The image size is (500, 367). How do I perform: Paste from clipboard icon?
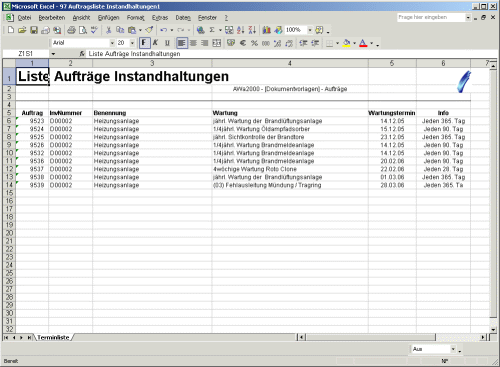click(x=132, y=30)
